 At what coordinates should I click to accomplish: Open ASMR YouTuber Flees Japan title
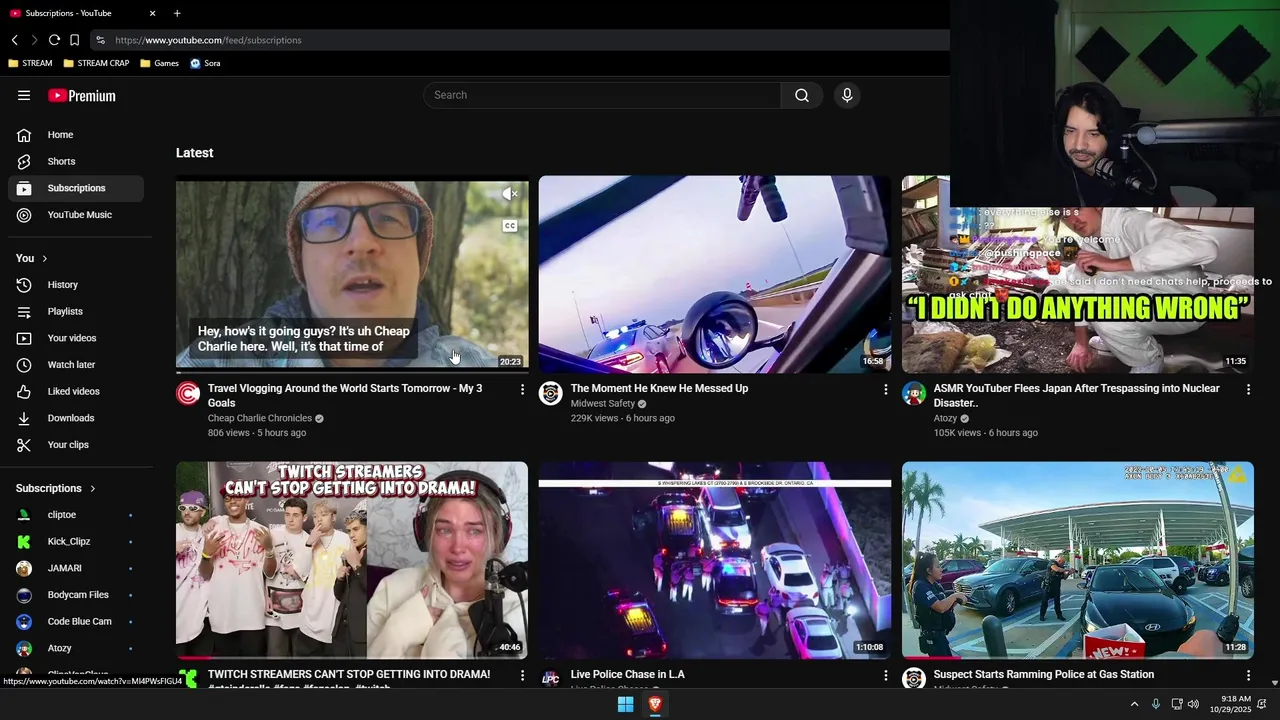[x=1077, y=395]
